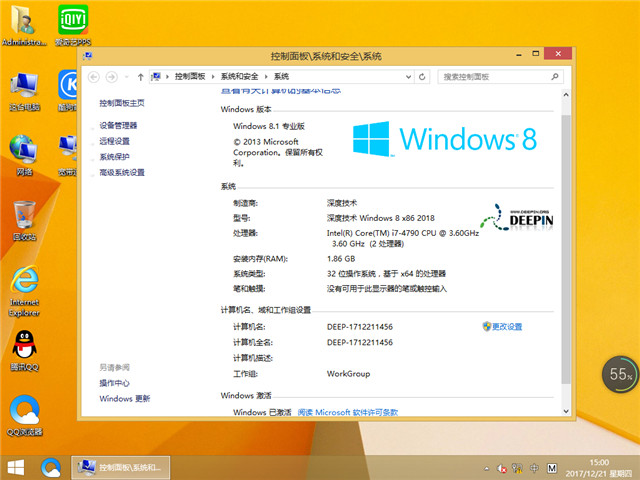Select the Intel Core i7-4790 processor text
The width and height of the screenshot is (640, 480).
point(402,238)
